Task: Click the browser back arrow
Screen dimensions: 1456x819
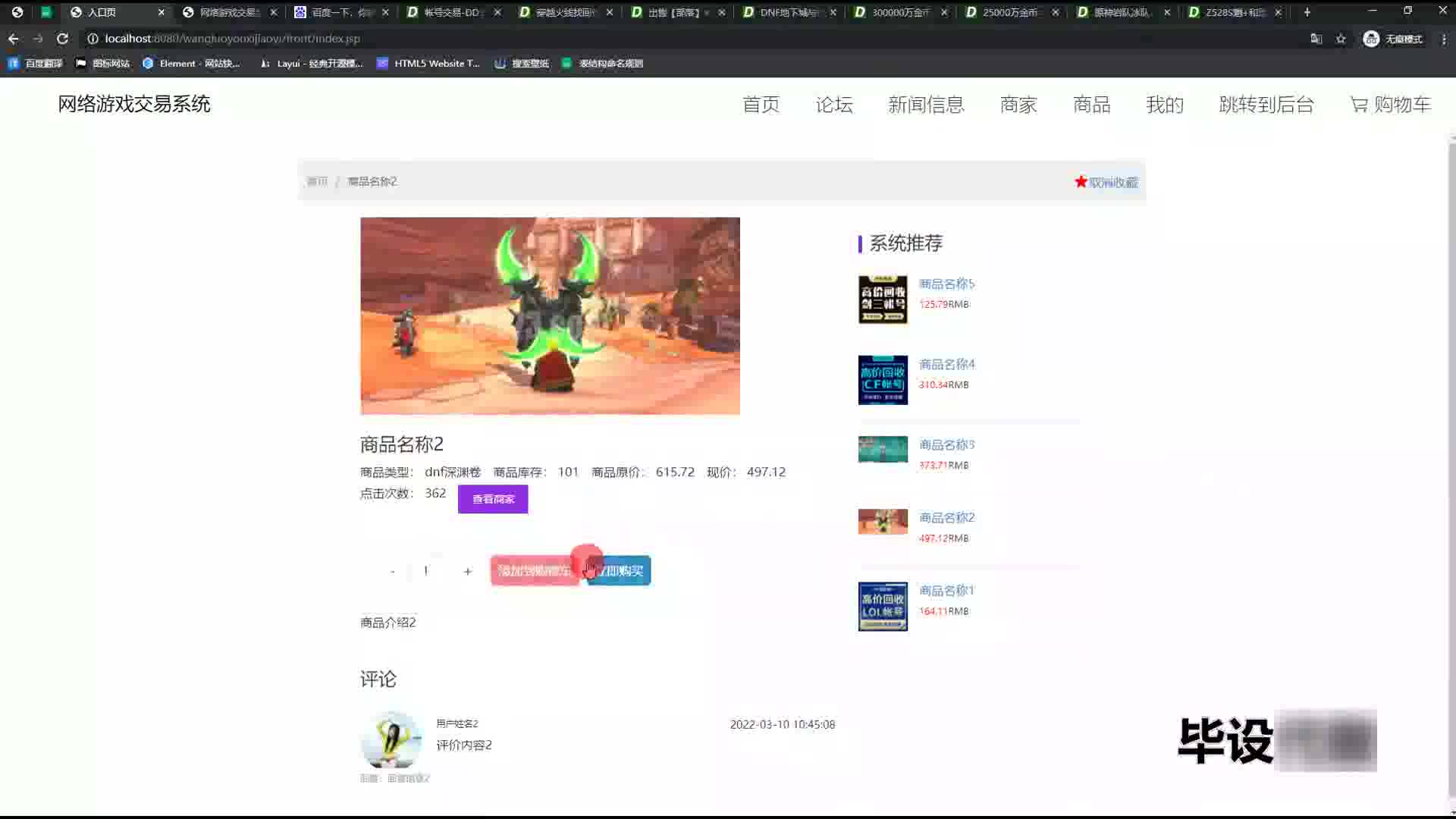Action: [14, 39]
